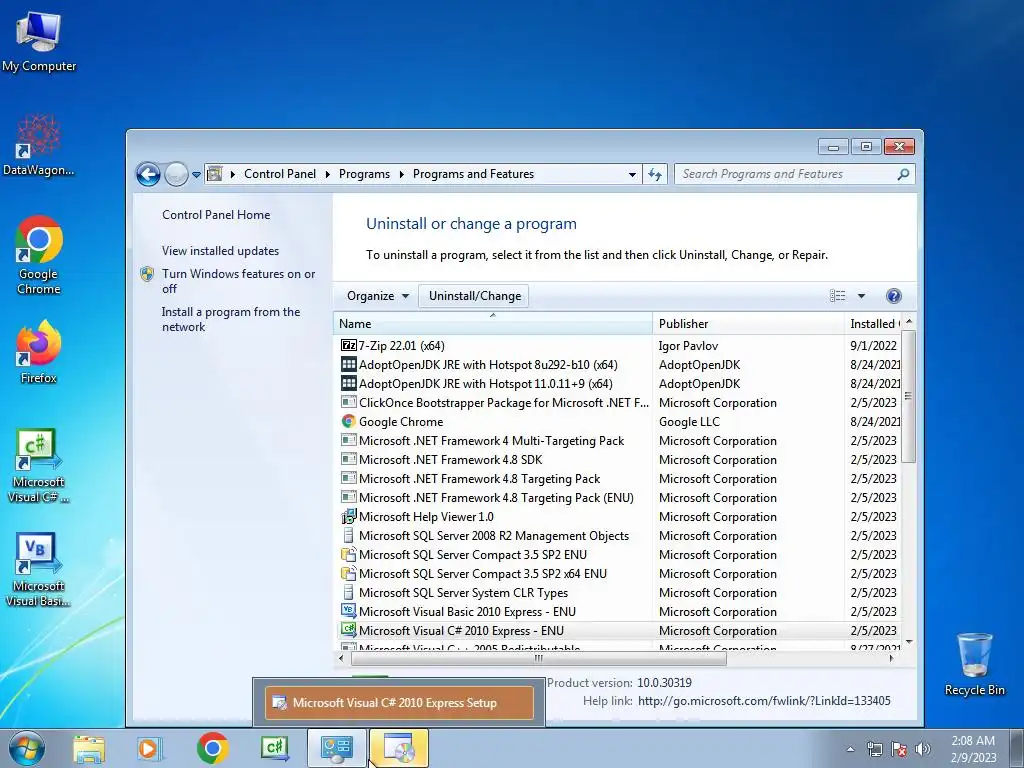This screenshot has width=1024, height=768.
Task: Open Visual C# Express from the taskbar
Action: (274, 748)
